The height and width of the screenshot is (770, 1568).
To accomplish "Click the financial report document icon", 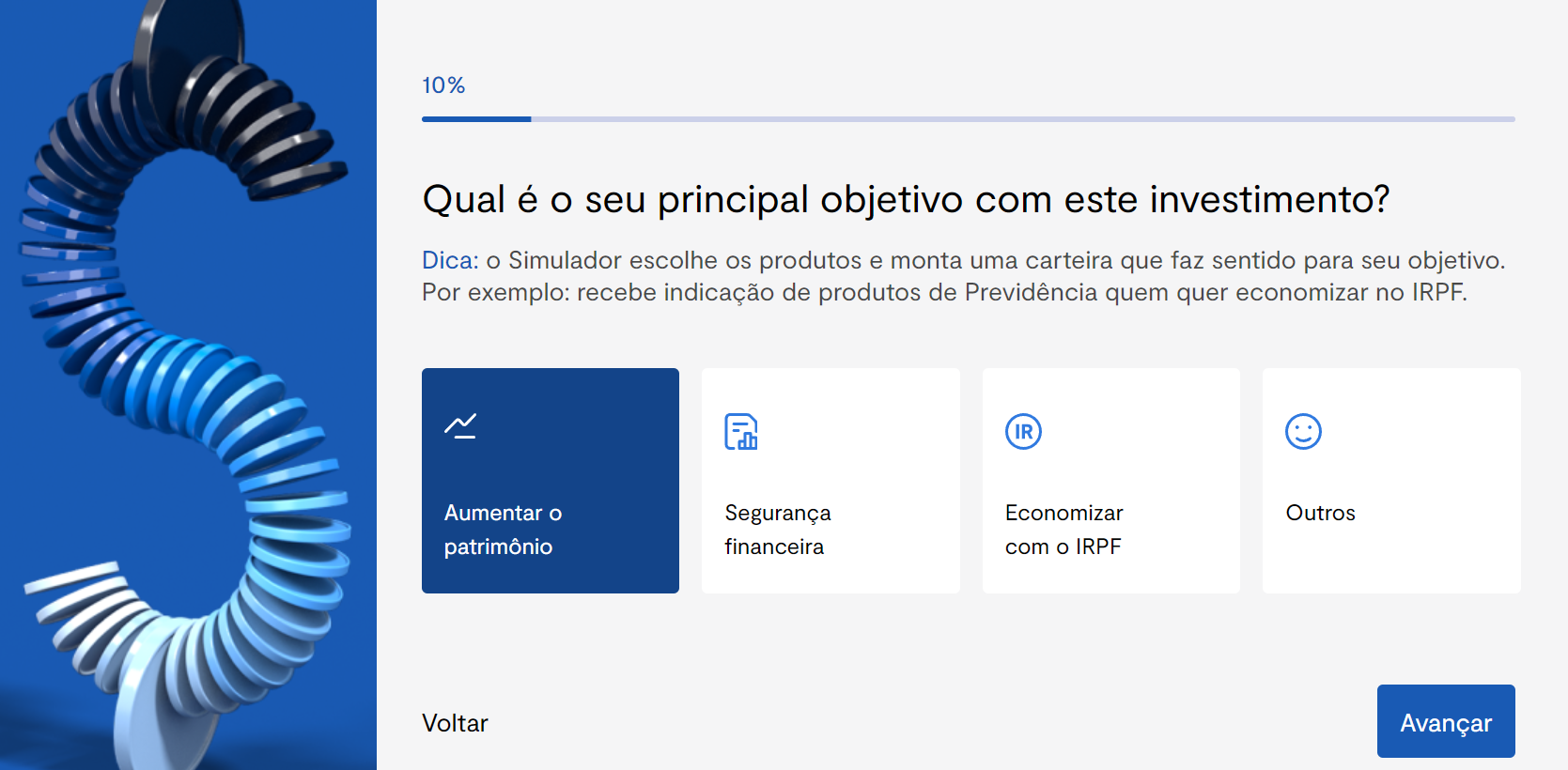I will click(740, 432).
